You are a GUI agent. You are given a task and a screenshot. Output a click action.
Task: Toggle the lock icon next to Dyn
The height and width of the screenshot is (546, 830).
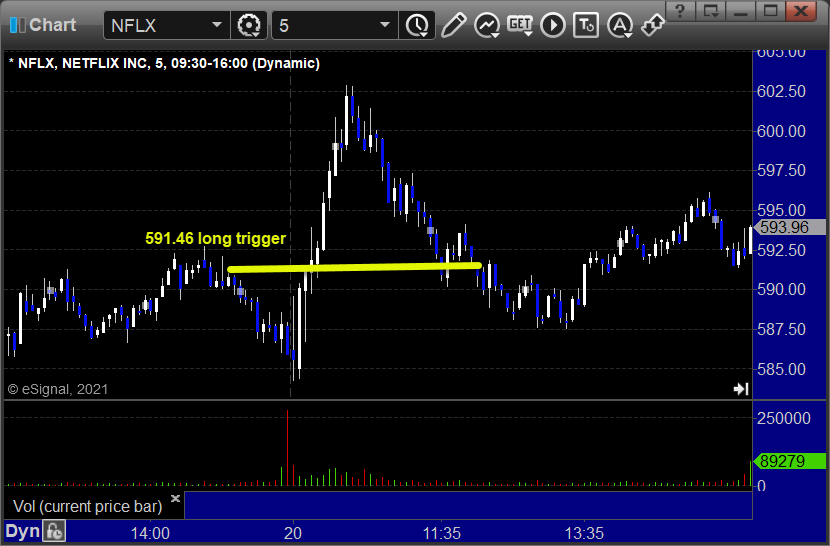coord(54,531)
